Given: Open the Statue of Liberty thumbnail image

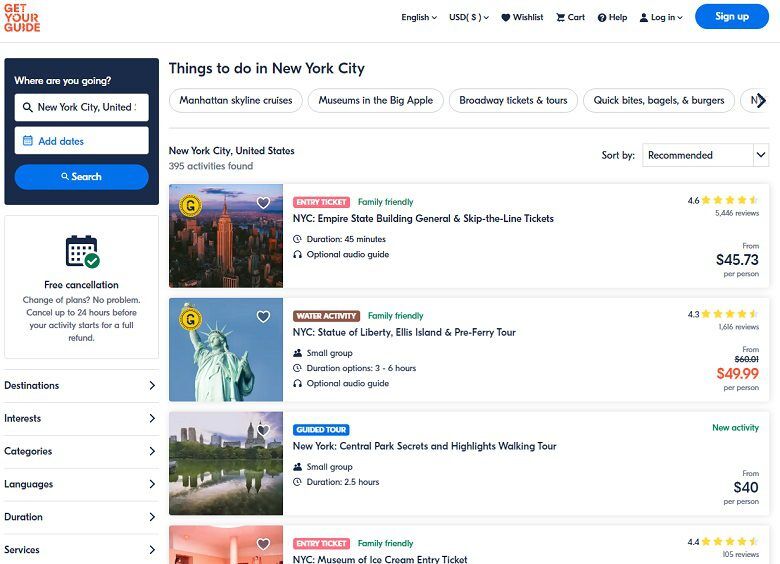Looking at the screenshot, I should (226, 350).
